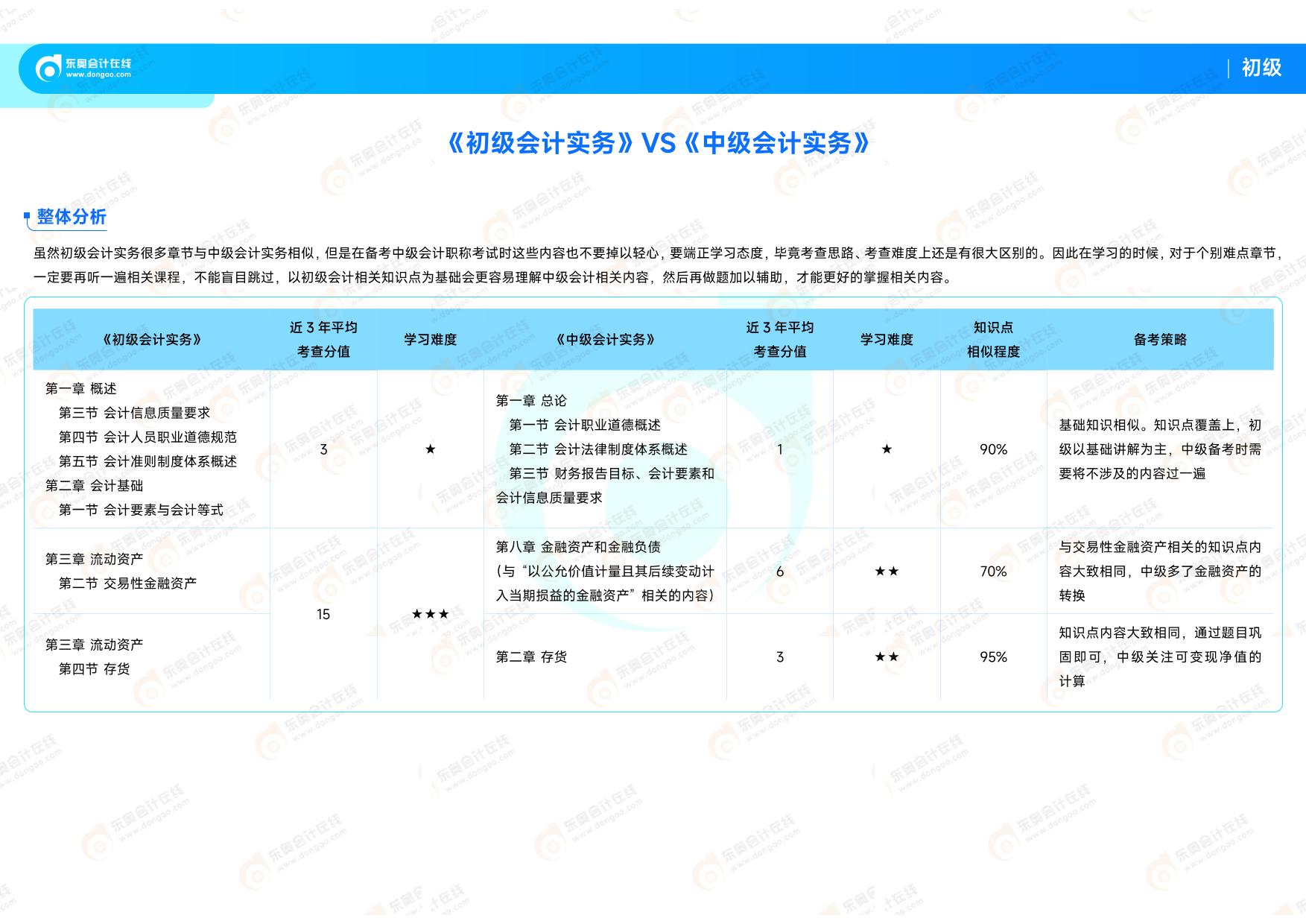The image size is (1306, 924).
Task: Click the blue marker beside 整体分析 heading
Action: 28,218
